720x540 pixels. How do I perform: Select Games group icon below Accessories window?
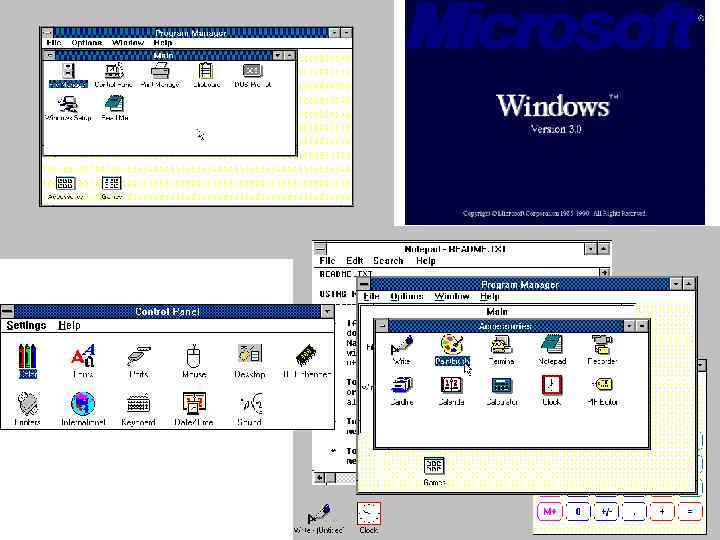[434, 471]
